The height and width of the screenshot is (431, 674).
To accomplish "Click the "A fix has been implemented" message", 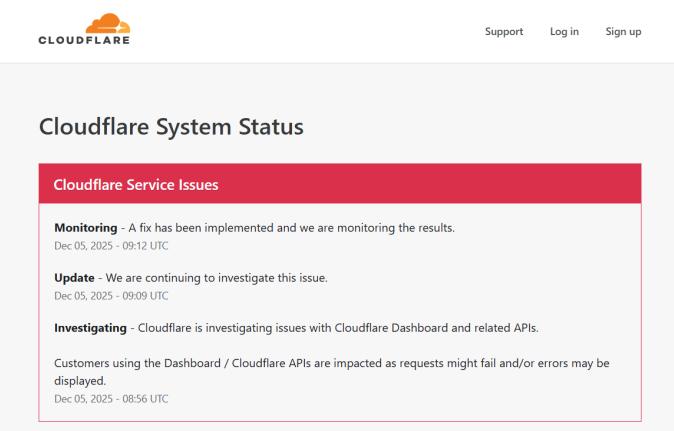I will (x=291, y=228).
